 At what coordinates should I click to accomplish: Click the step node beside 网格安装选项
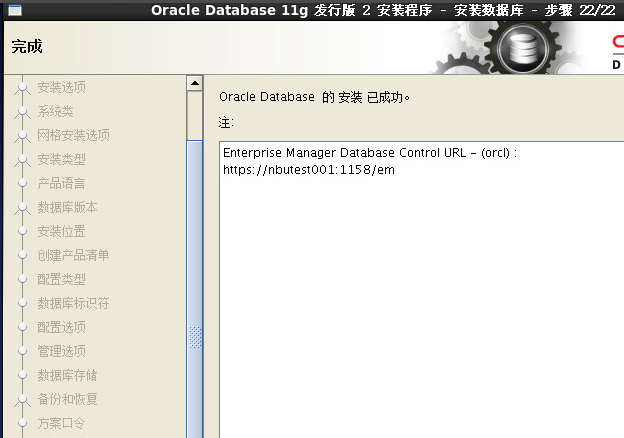[x=23, y=135]
